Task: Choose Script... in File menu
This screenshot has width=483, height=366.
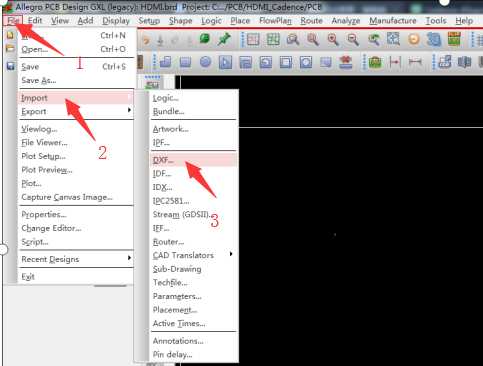Action: point(76,242)
